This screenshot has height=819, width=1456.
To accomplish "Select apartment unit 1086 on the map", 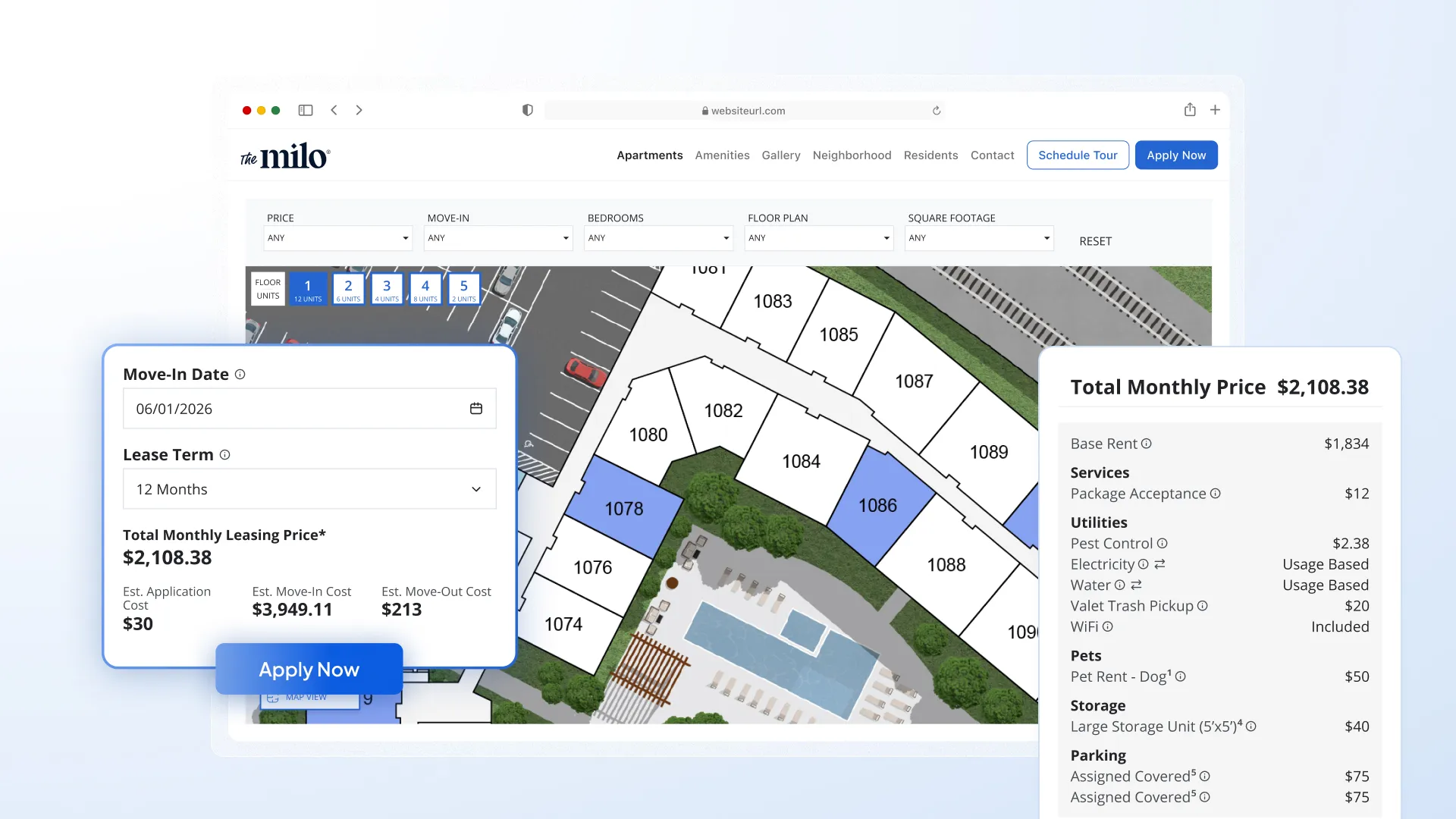I will [x=877, y=506].
